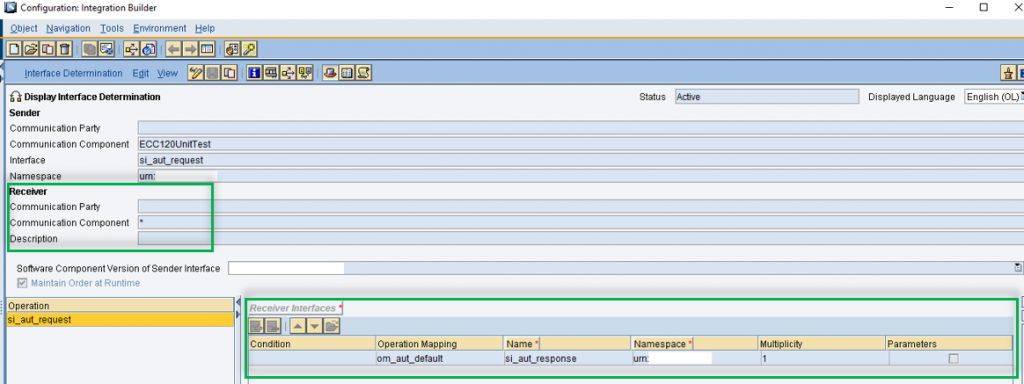Click the scroll document icon in editor toolbar
Image resolution: width=1024 pixels, height=384 pixels.
pos(364,73)
